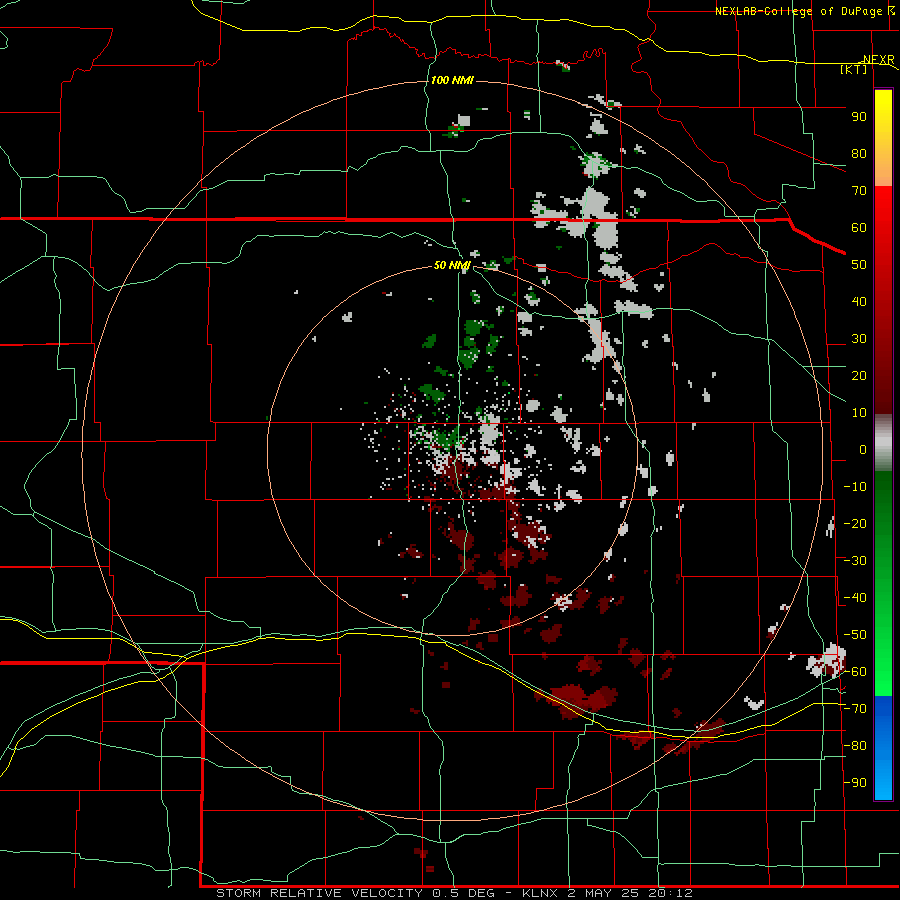Click the positive '70' velocity scale label
This screenshot has width=900, height=900.
[859, 191]
